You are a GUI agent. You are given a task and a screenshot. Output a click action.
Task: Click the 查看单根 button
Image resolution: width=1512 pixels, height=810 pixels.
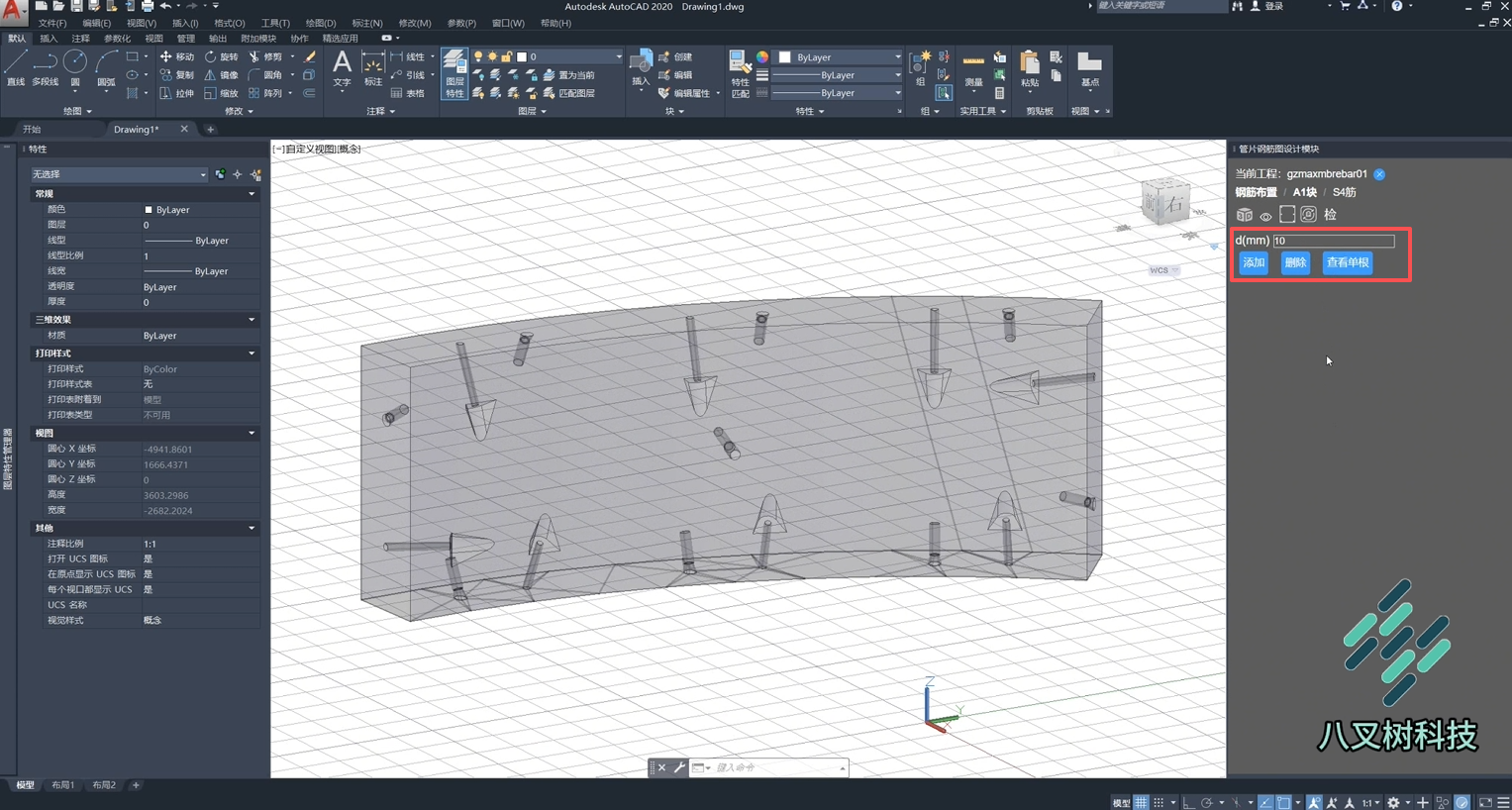pyautogui.click(x=1347, y=262)
